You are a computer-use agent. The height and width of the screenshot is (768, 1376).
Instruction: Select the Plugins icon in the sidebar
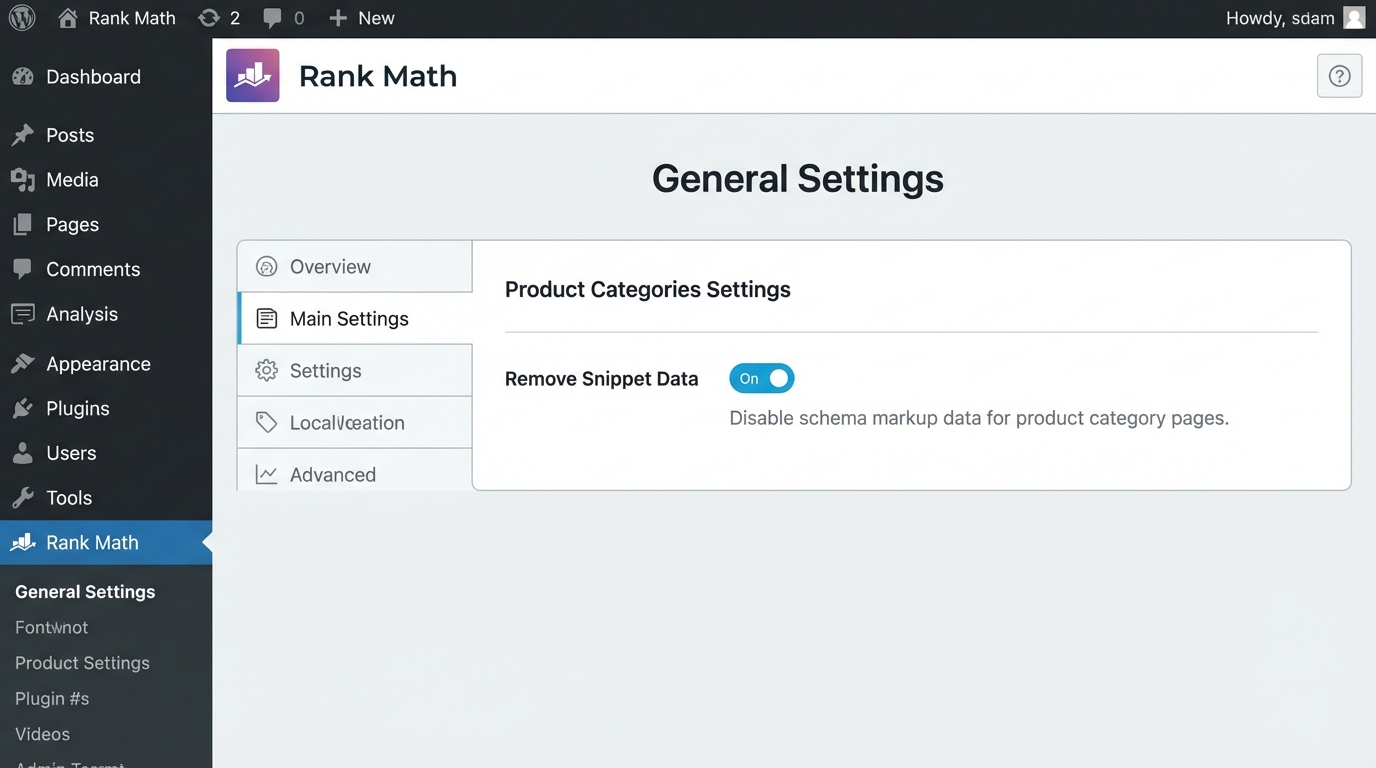tap(22, 408)
